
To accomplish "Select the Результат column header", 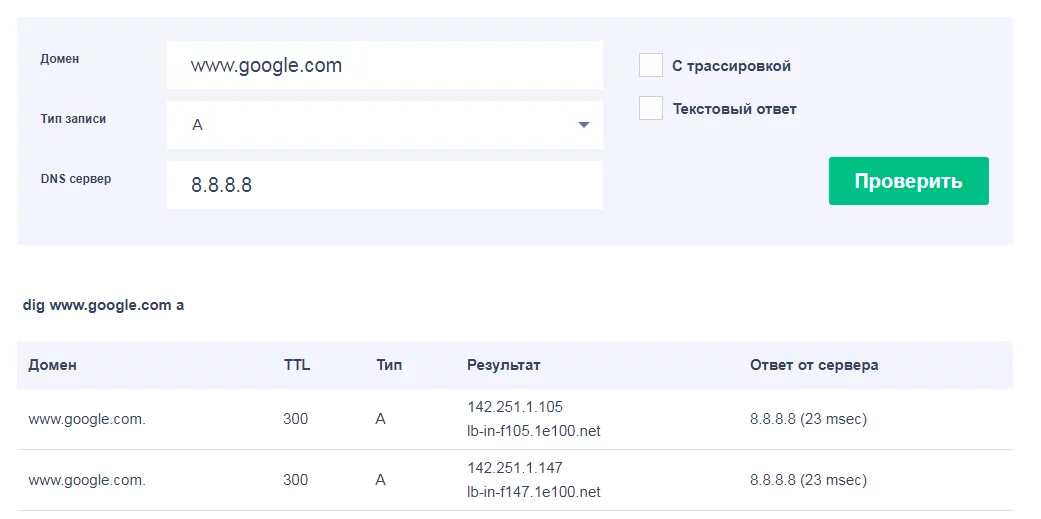I will [x=503, y=365].
